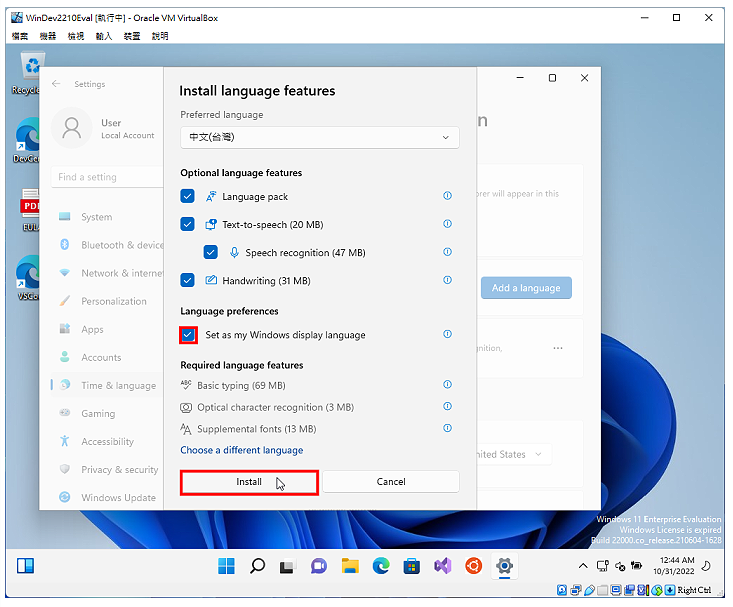Open the 輸入 VirtualBox menu
This screenshot has height=607, width=733.
click(104, 36)
